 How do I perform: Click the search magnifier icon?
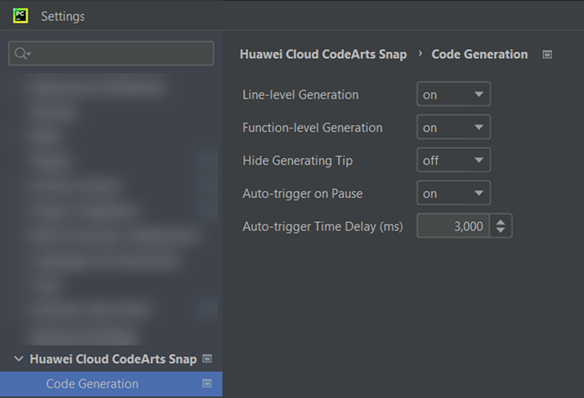tap(22, 54)
